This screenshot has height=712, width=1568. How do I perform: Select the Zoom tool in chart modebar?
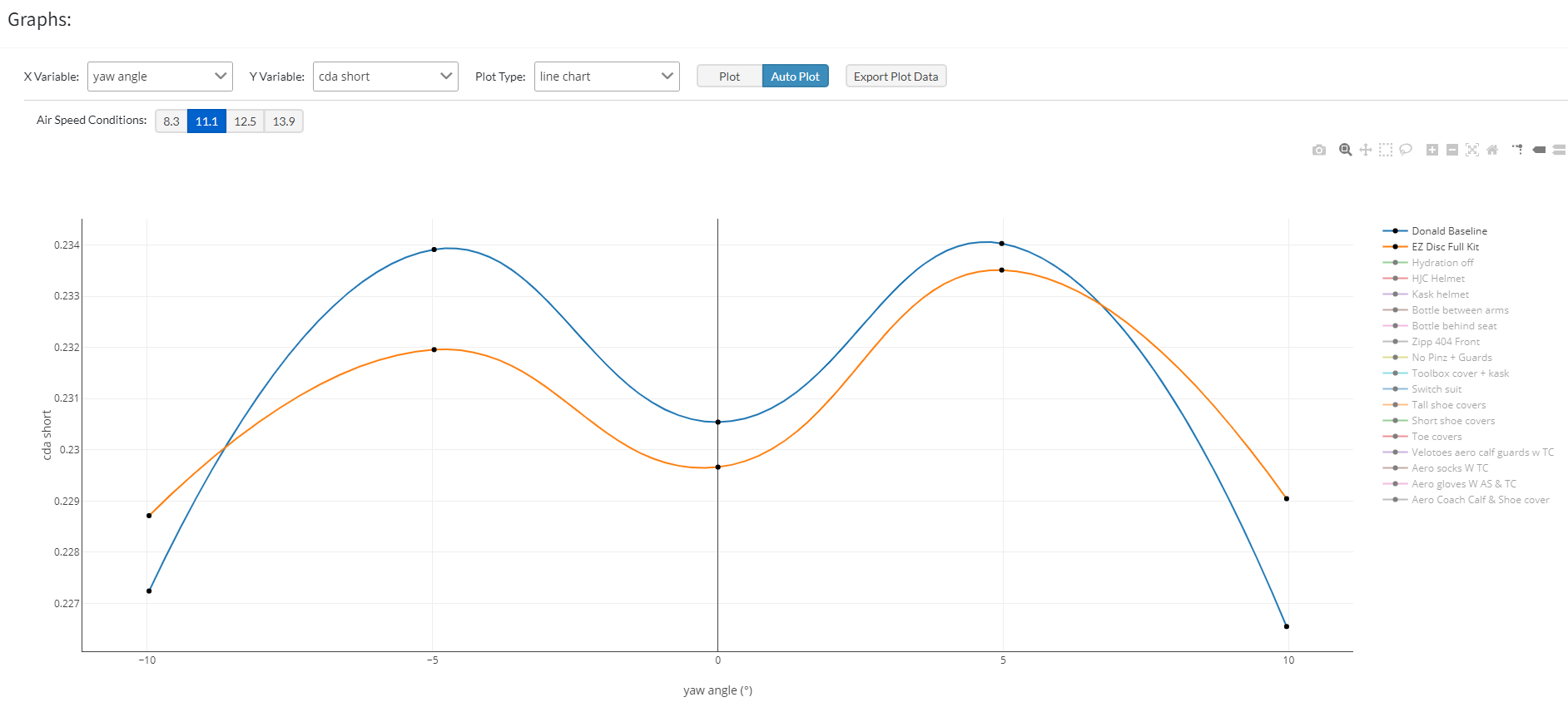(1345, 150)
